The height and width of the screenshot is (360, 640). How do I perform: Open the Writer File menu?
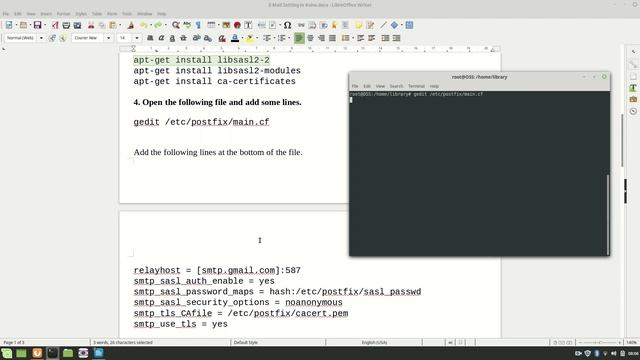(x=6, y=14)
